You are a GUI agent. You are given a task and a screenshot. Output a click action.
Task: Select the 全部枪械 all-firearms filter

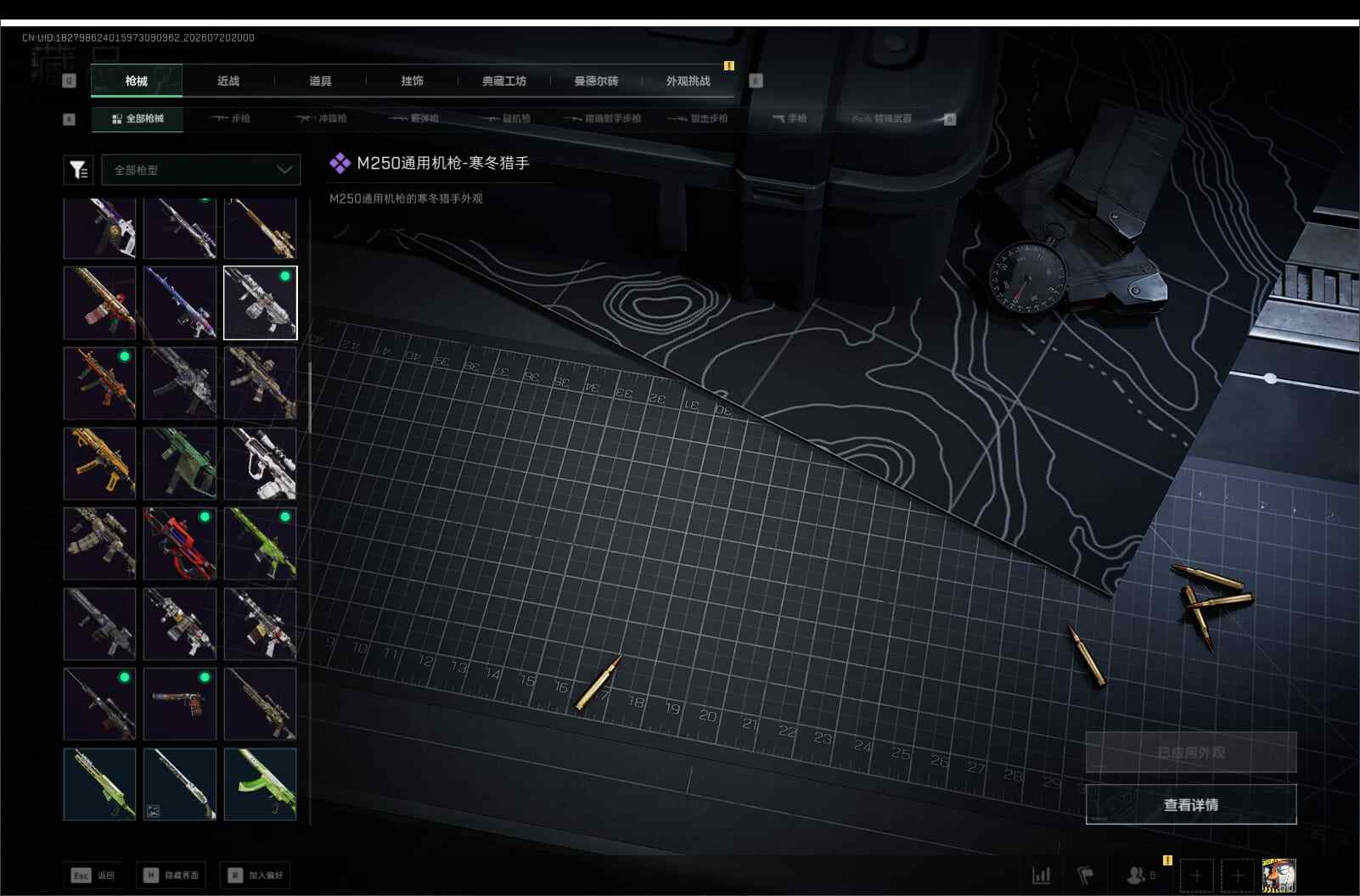click(x=137, y=119)
